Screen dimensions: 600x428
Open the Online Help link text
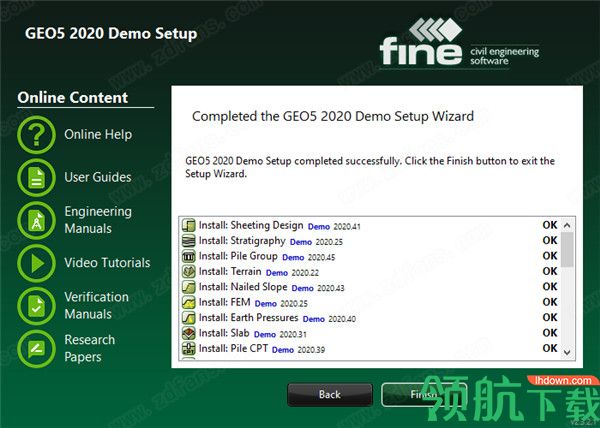98,134
